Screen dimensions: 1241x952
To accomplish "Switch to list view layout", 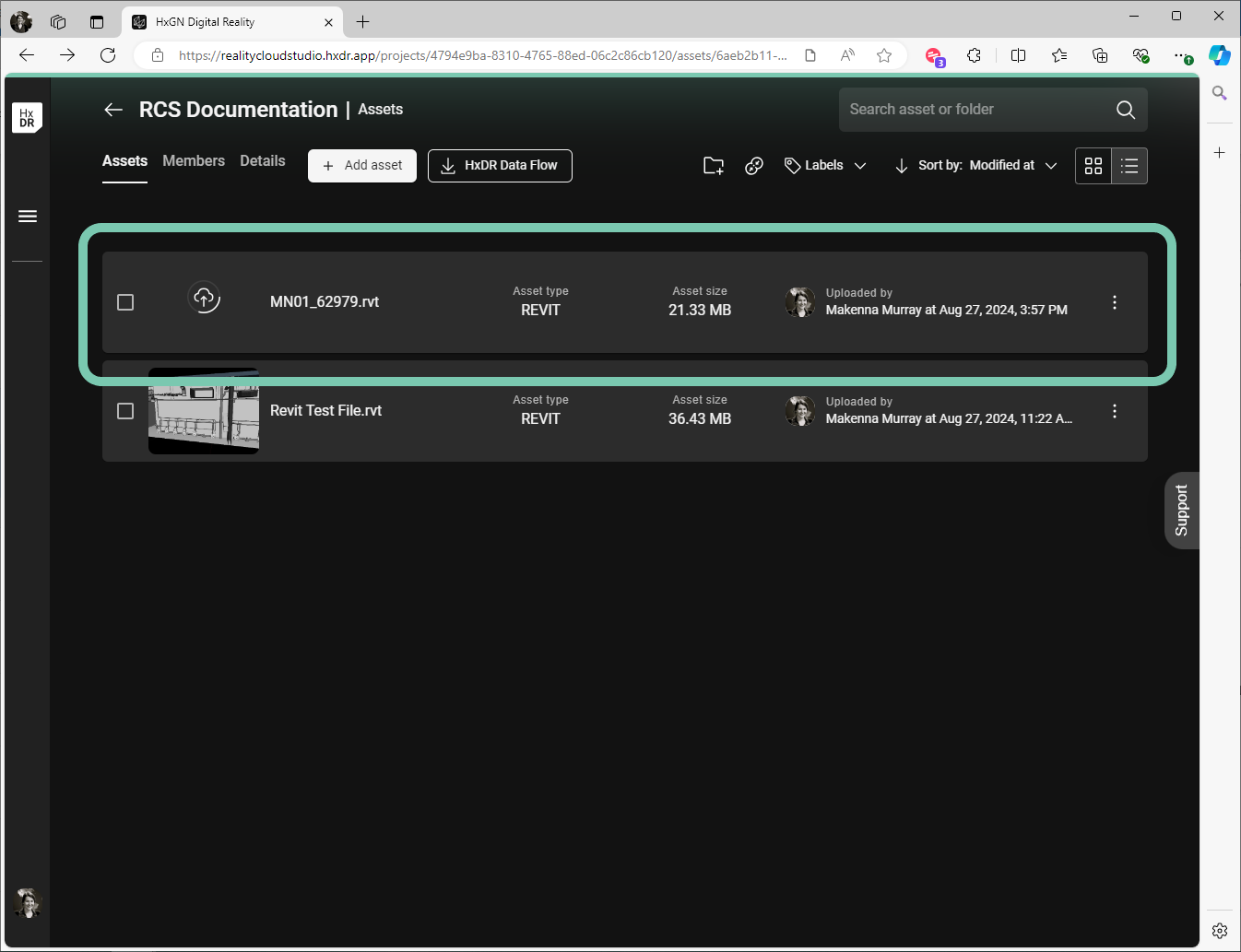I will [1129, 166].
